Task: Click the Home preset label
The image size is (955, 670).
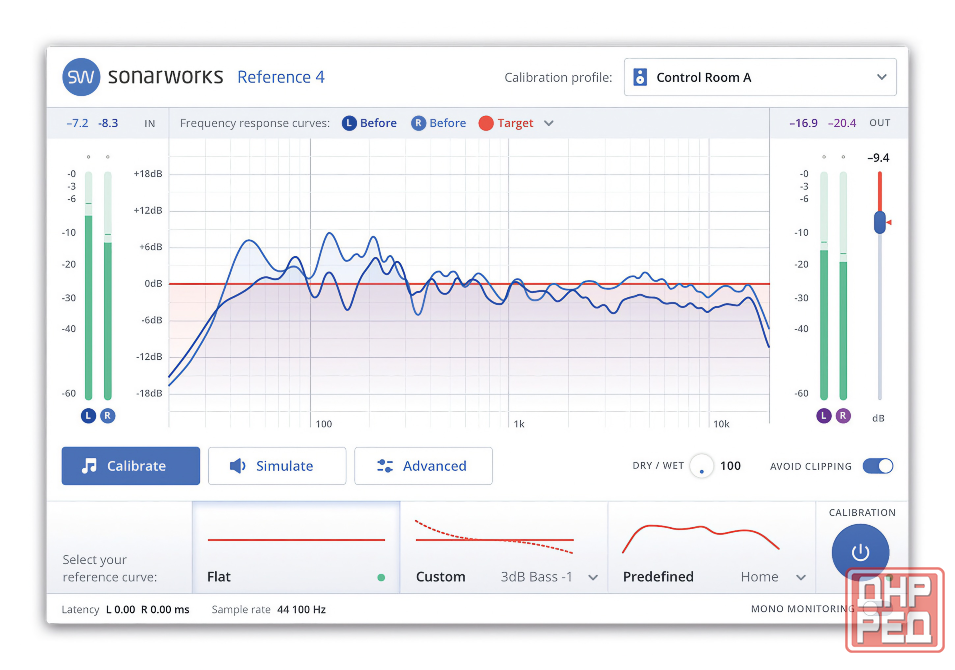Action: tap(759, 577)
